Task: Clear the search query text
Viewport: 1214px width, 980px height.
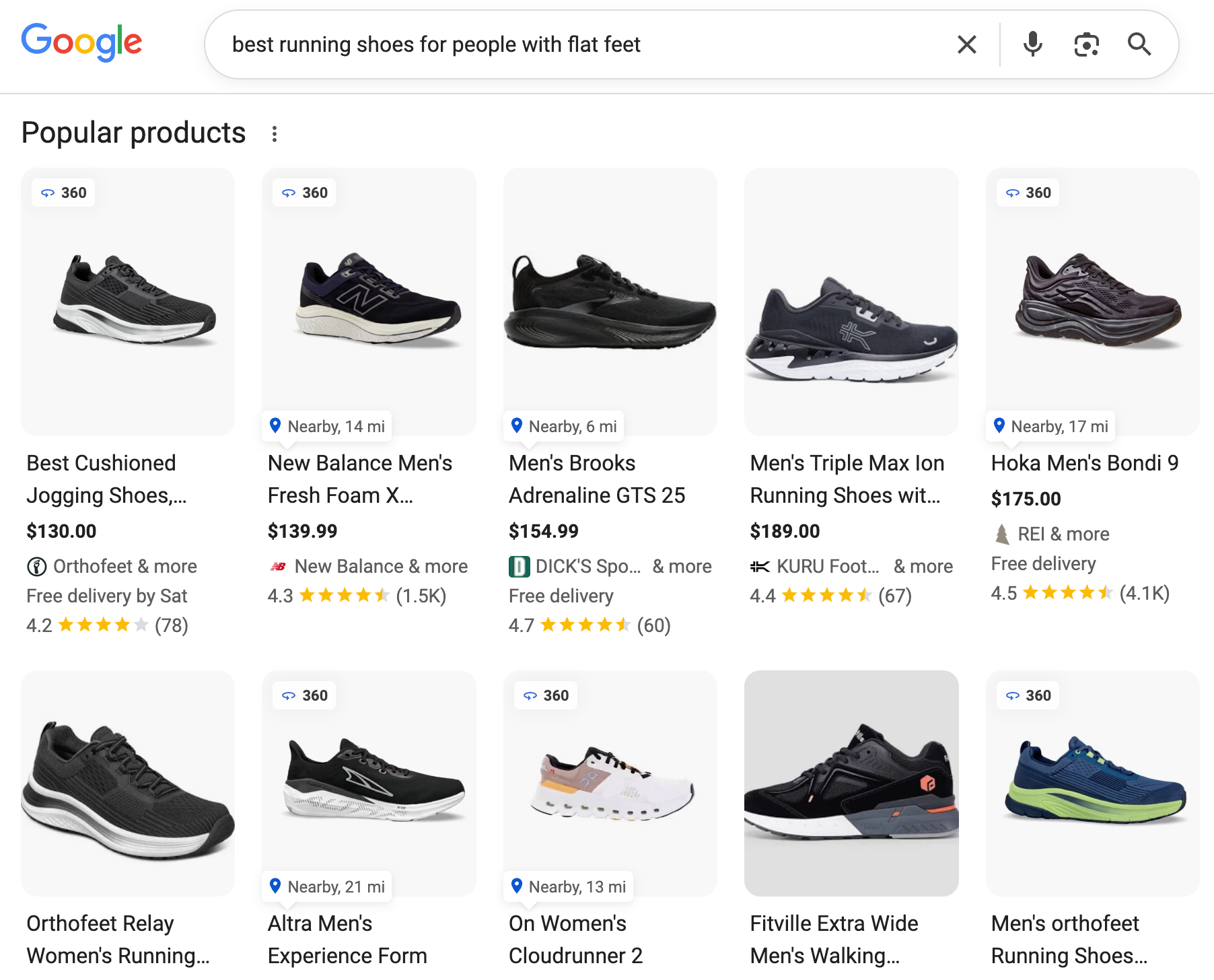Action: click(x=966, y=44)
